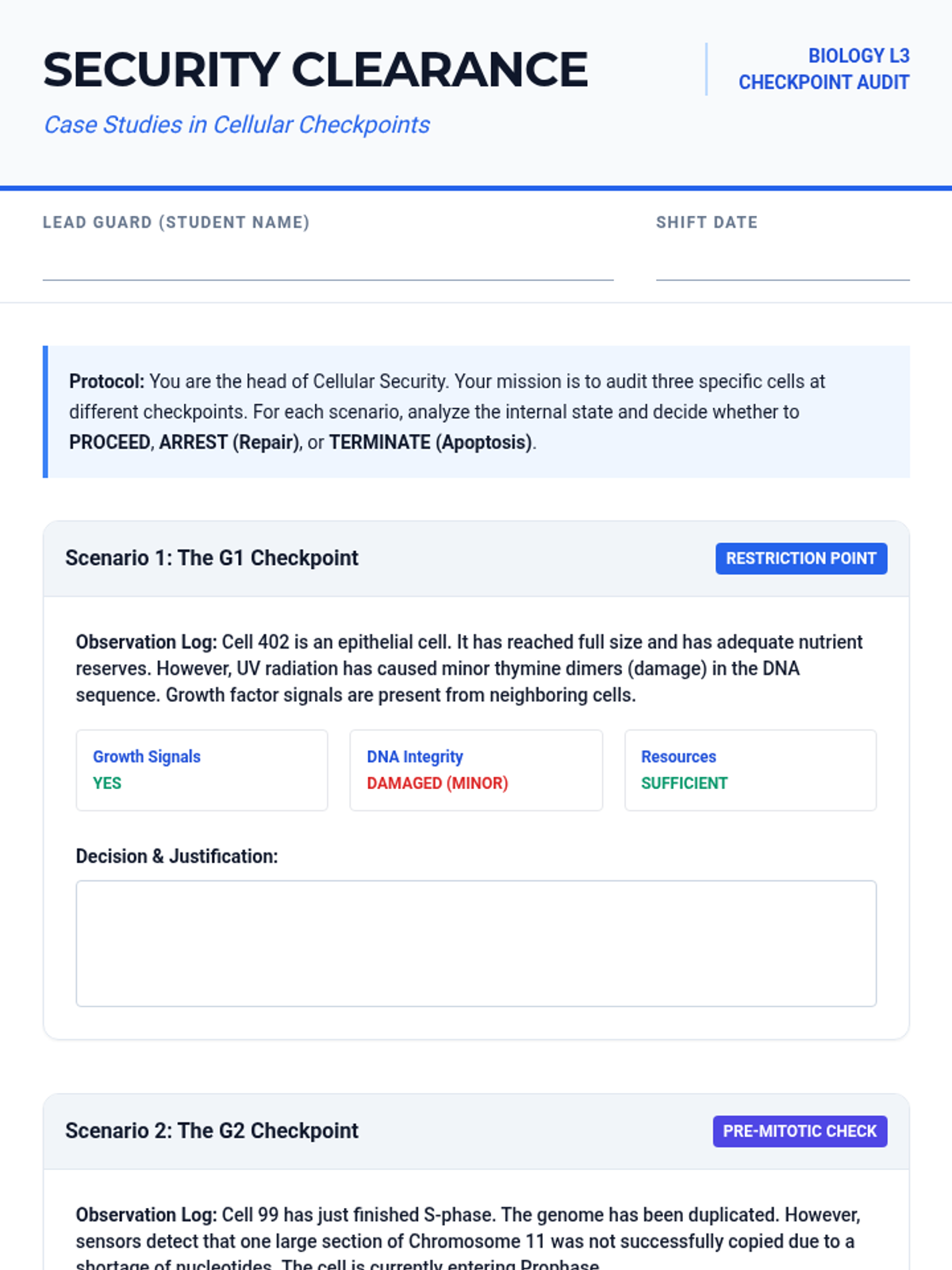Click the Shift Date input line
The width and height of the screenshot is (952, 1270).
782,264
